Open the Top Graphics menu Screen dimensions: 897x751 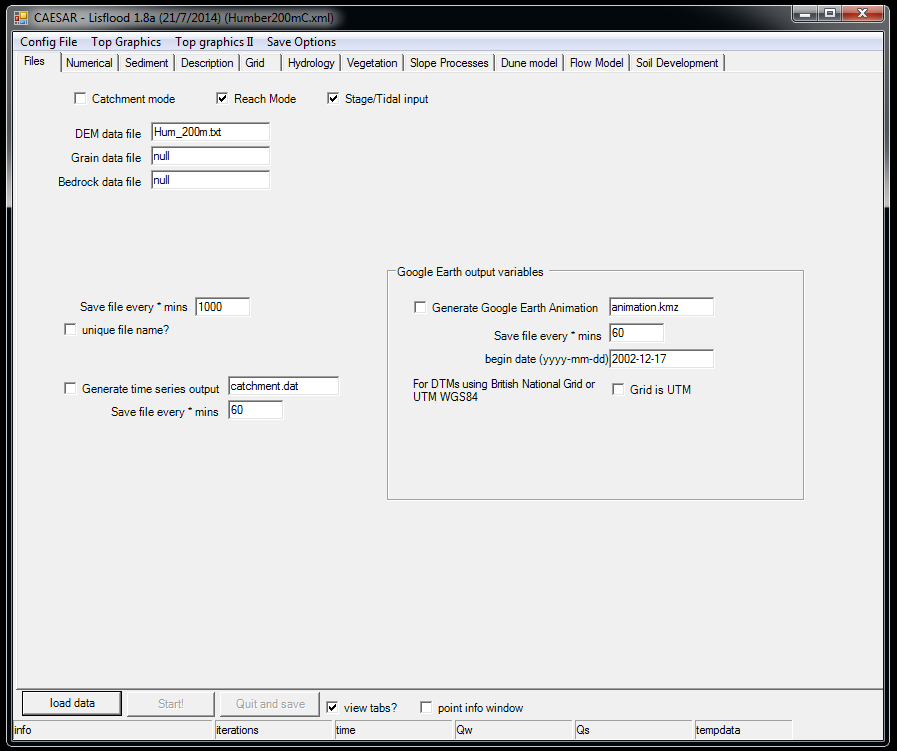pos(125,41)
